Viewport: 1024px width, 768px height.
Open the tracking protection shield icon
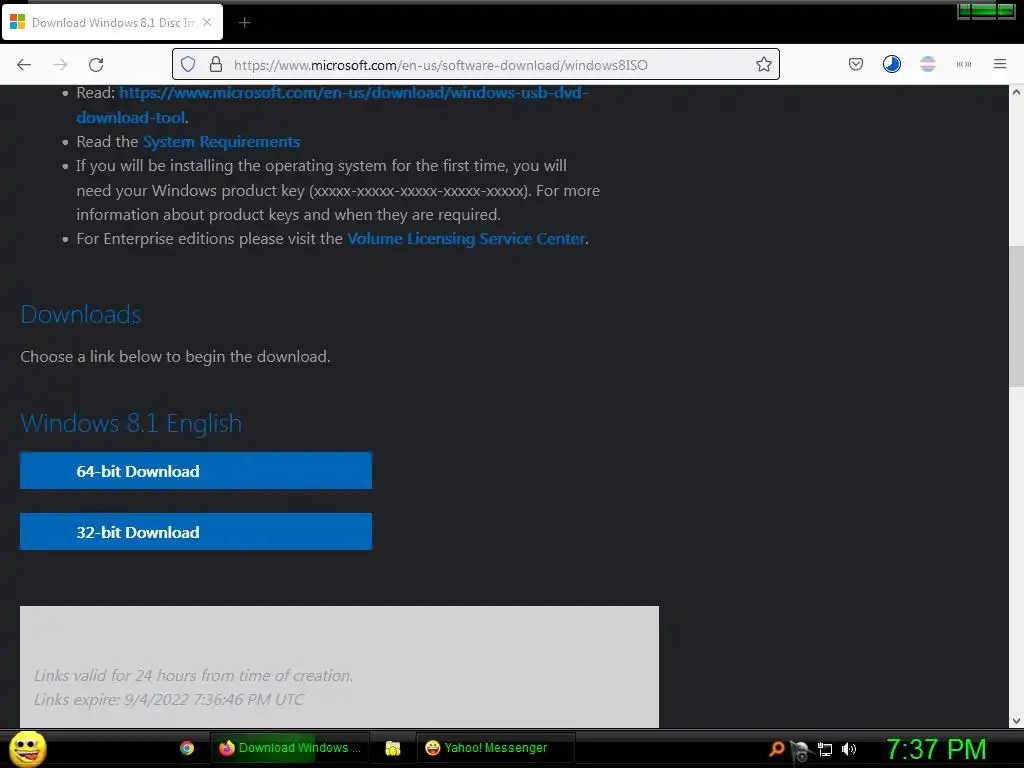point(188,64)
